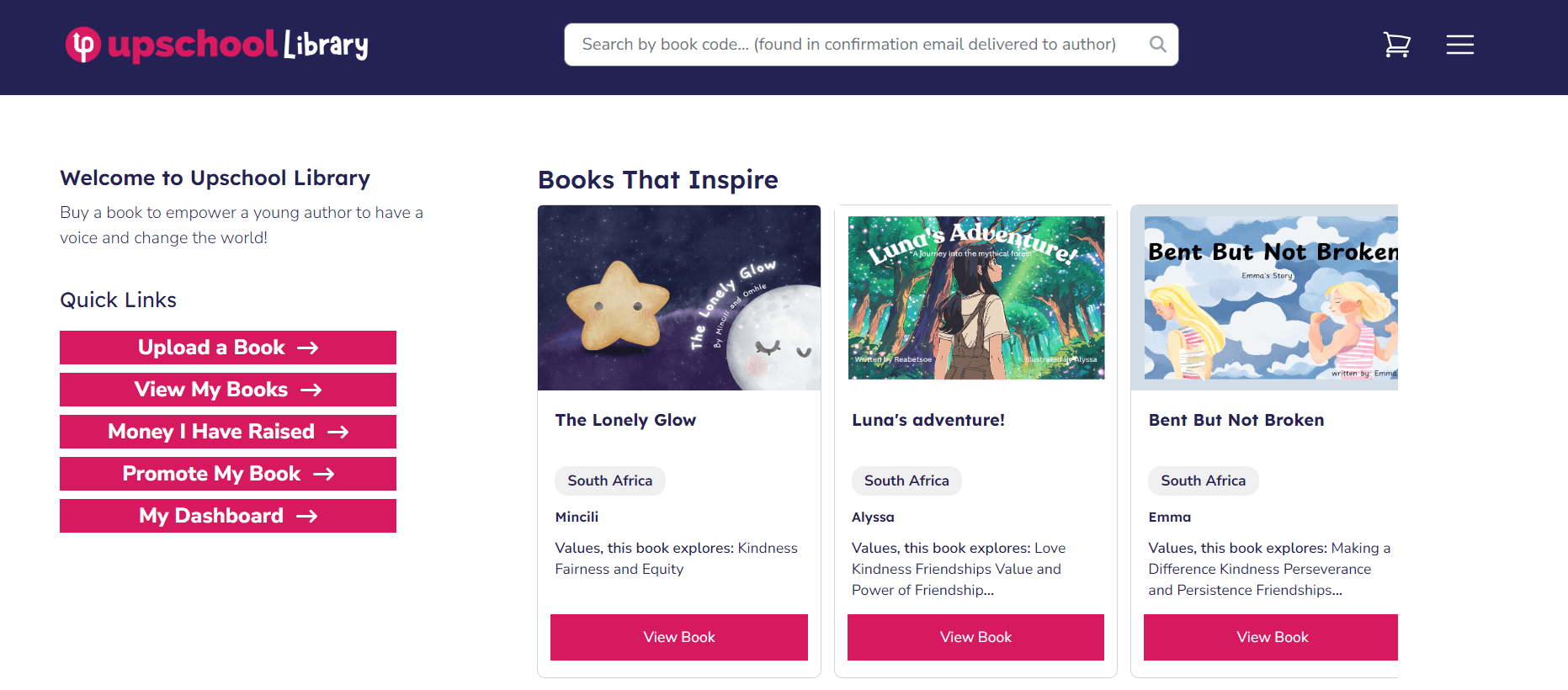1568x690 pixels.
Task: Click the book code search field
Action: click(848, 45)
